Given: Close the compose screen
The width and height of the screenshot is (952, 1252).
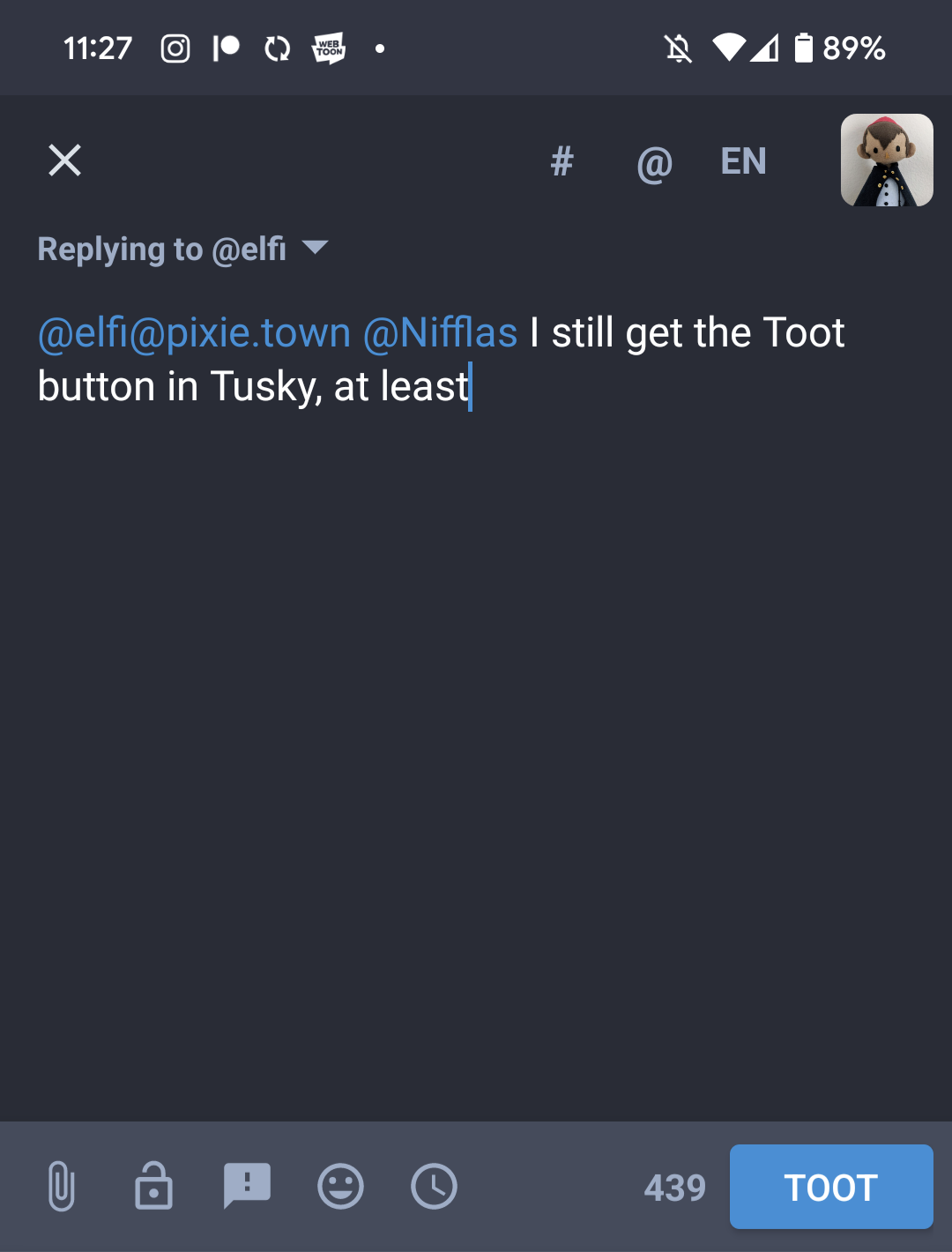Looking at the screenshot, I should coord(64,160).
